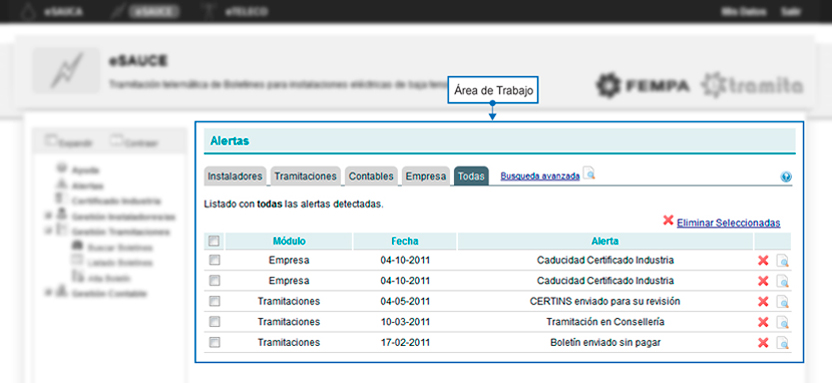Screen dimensions: 832x383
Task: View details of CERTINS enviado alert
Action: (783, 302)
